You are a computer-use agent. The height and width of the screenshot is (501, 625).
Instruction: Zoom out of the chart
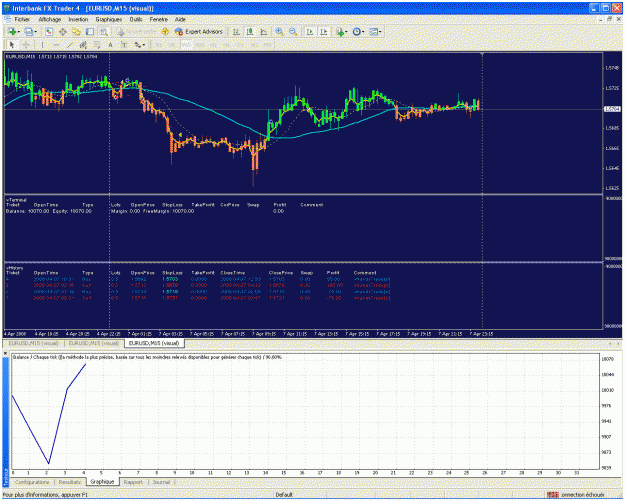pyautogui.click(x=293, y=31)
